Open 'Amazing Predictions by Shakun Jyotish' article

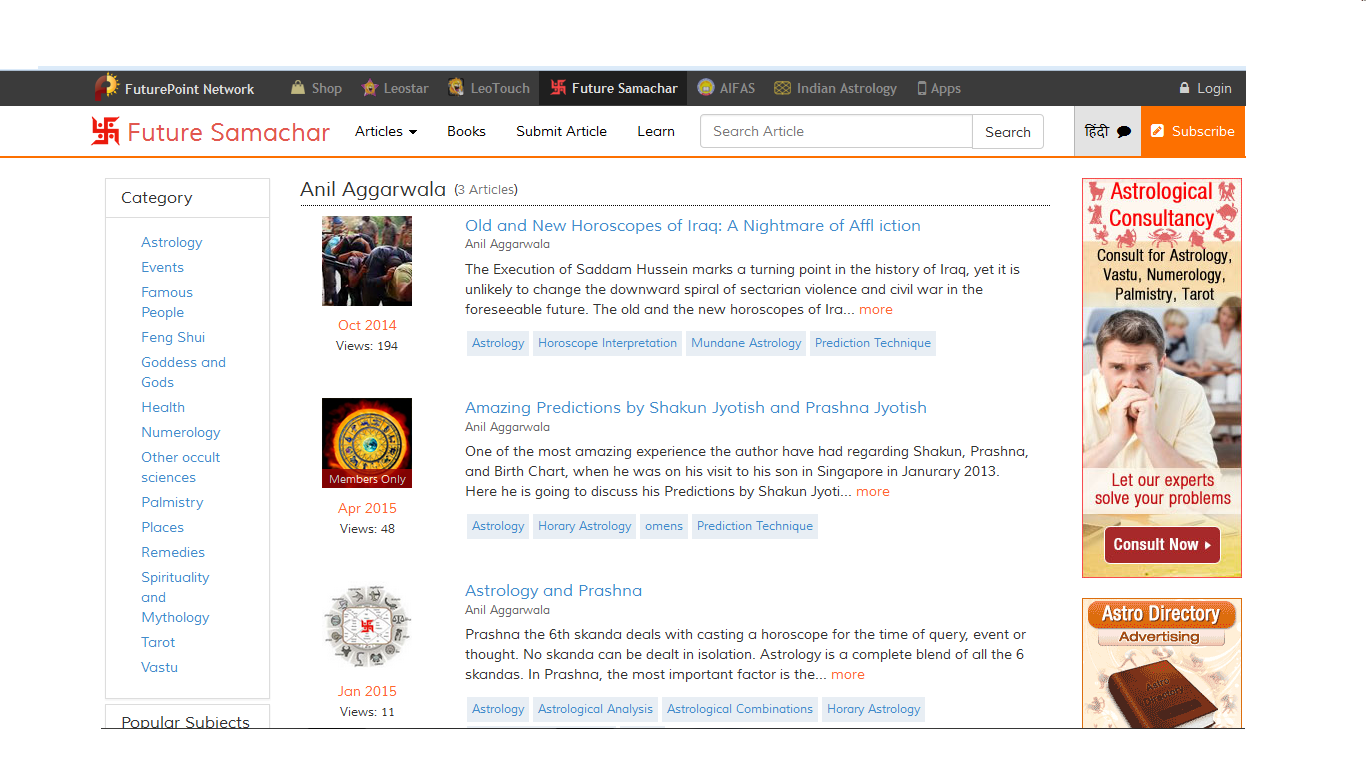click(696, 407)
